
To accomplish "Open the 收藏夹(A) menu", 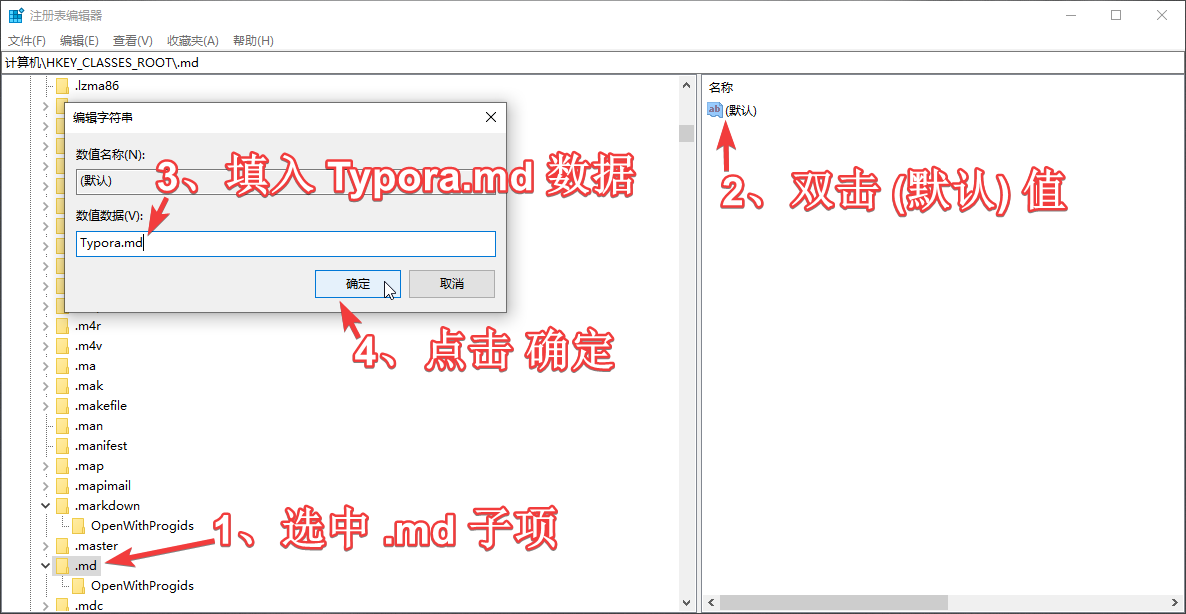I will click(x=193, y=40).
